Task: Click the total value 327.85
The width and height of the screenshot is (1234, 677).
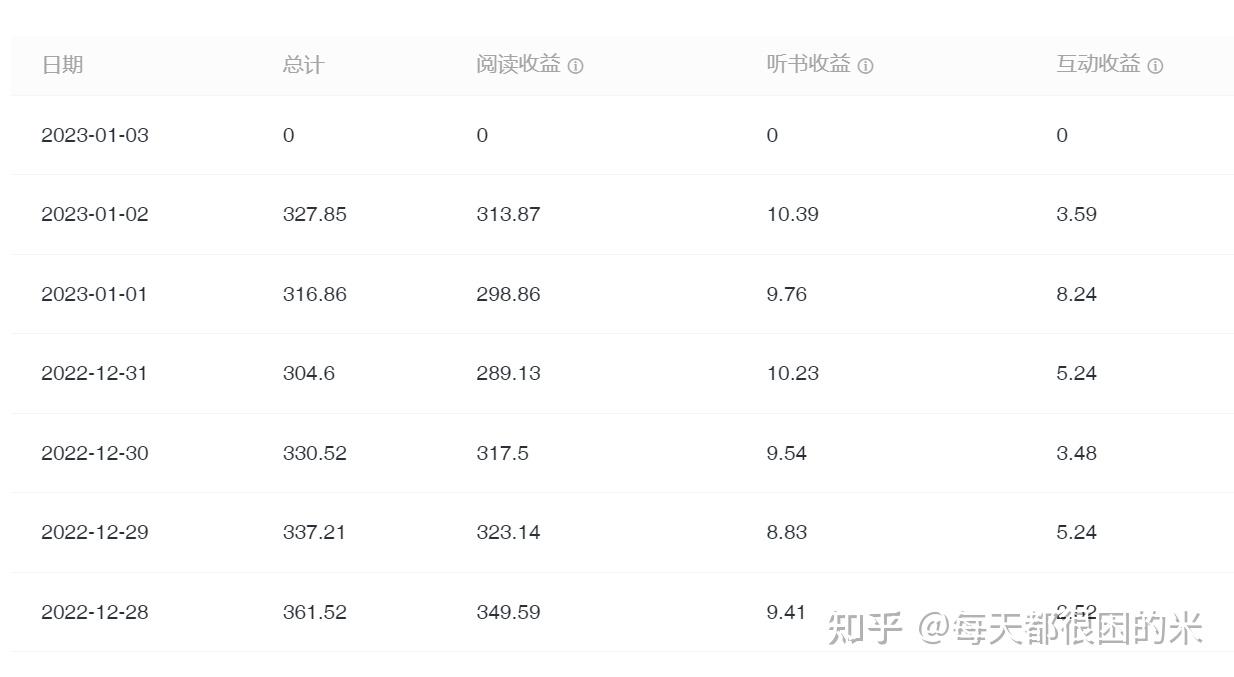Action: (x=315, y=214)
